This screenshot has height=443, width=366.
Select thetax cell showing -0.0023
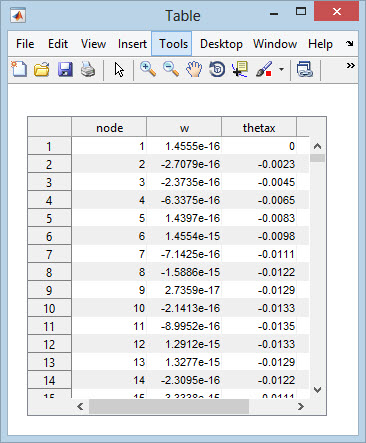point(259,164)
